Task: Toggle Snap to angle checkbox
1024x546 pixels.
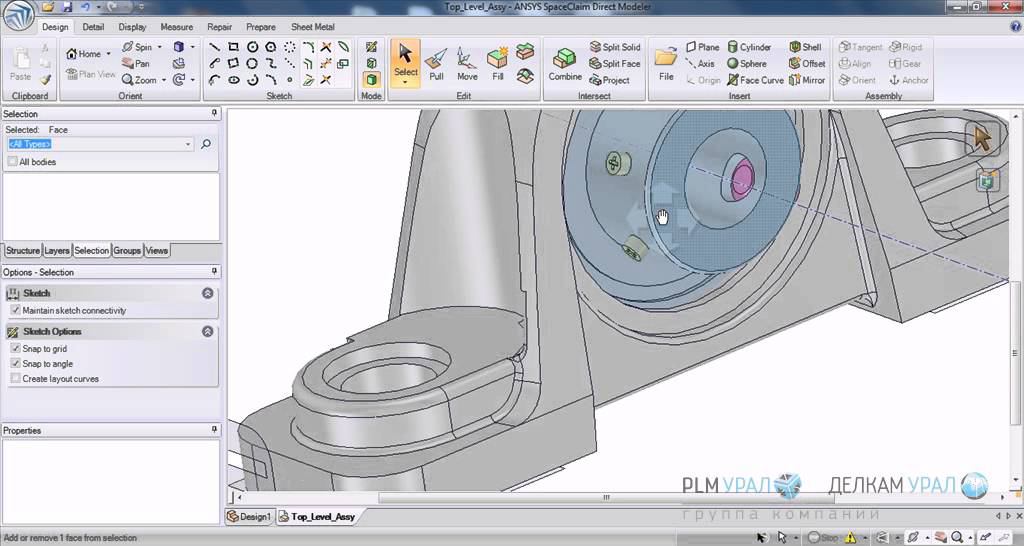Action: [x=16, y=363]
